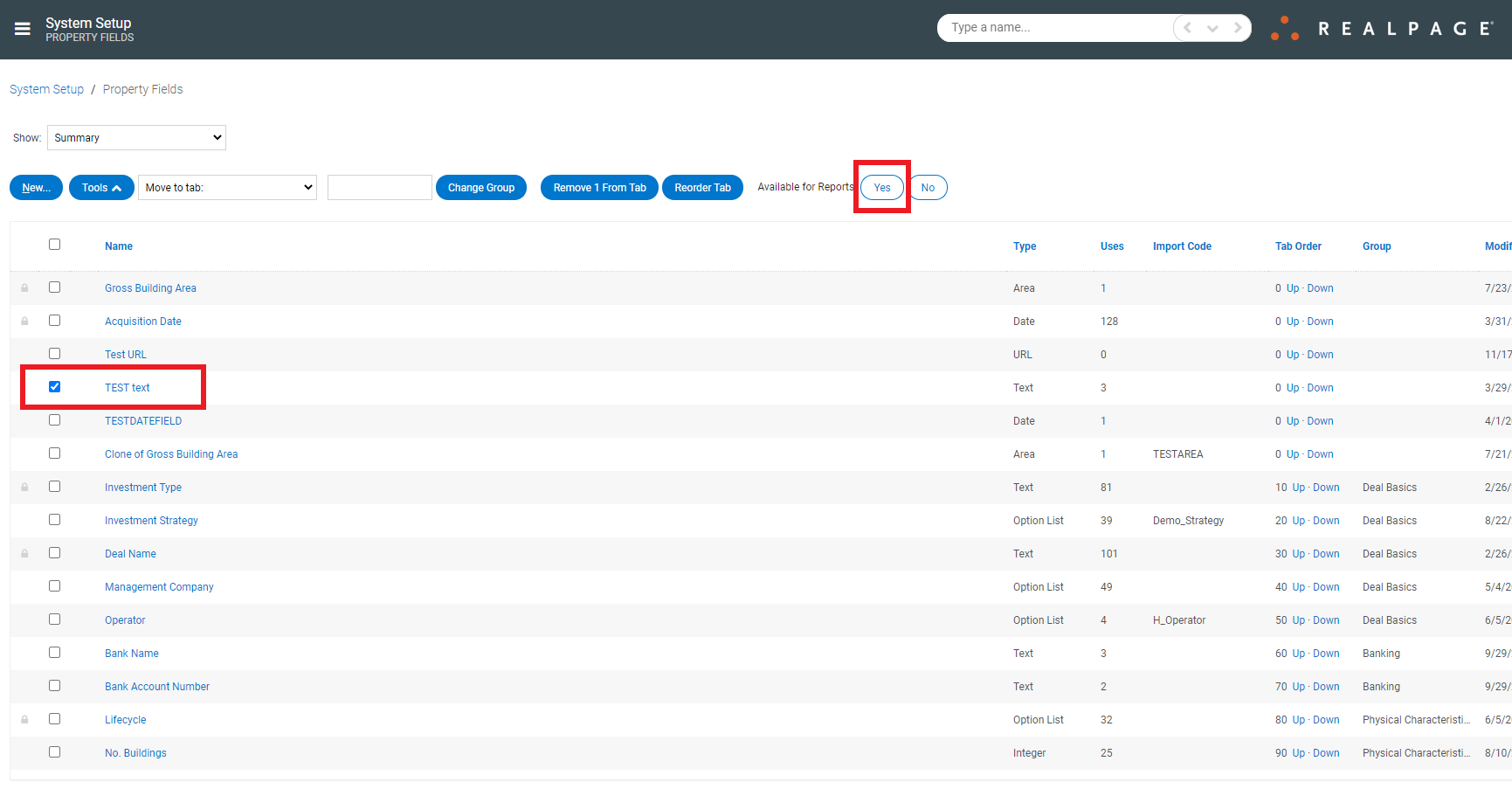The image size is (1512, 789).
Task: Collapse the Tools menu
Action: tap(101, 187)
